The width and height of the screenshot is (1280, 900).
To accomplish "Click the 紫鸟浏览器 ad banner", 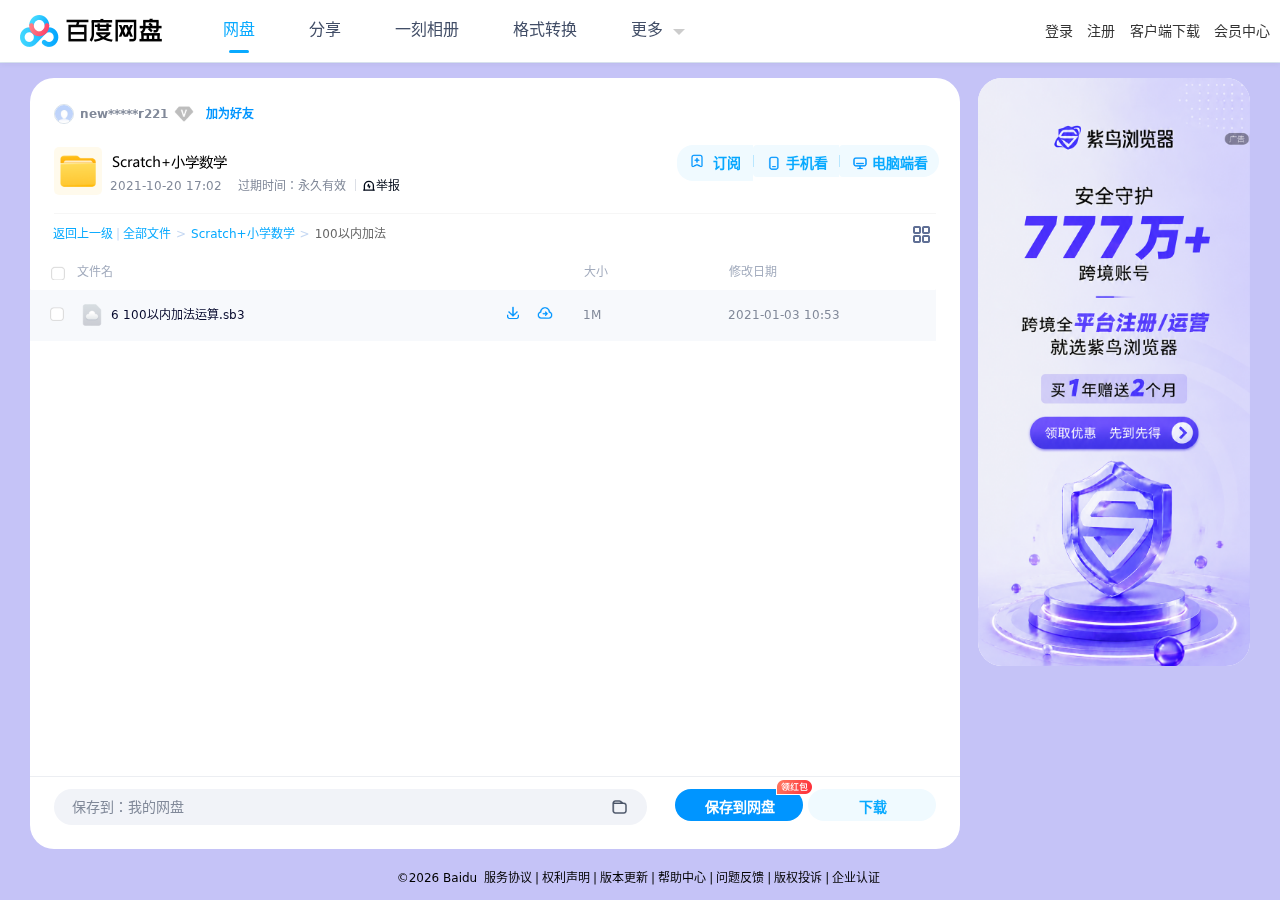I will pos(1114,372).
